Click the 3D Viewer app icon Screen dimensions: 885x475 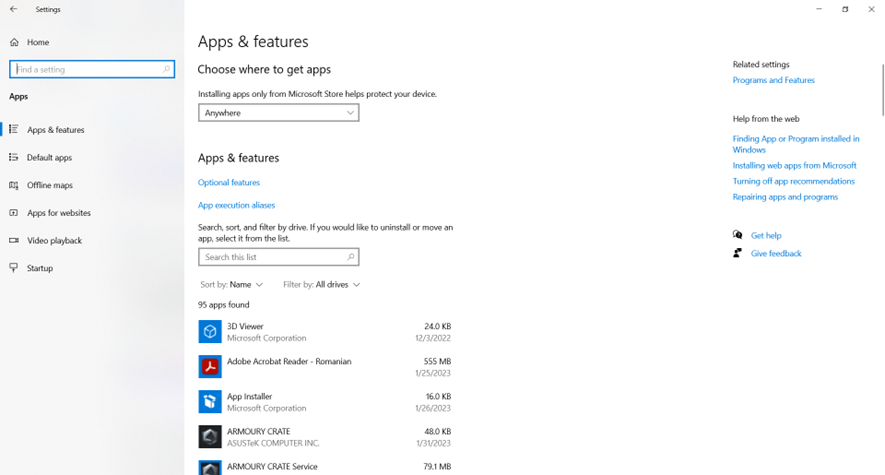pyautogui.click(x=210, y=331)
